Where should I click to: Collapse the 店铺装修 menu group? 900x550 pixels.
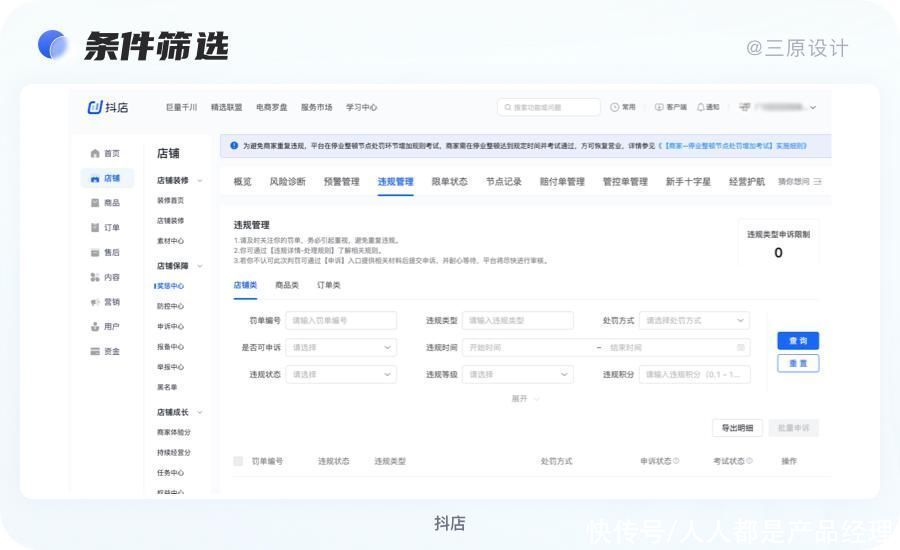[200, 180]
